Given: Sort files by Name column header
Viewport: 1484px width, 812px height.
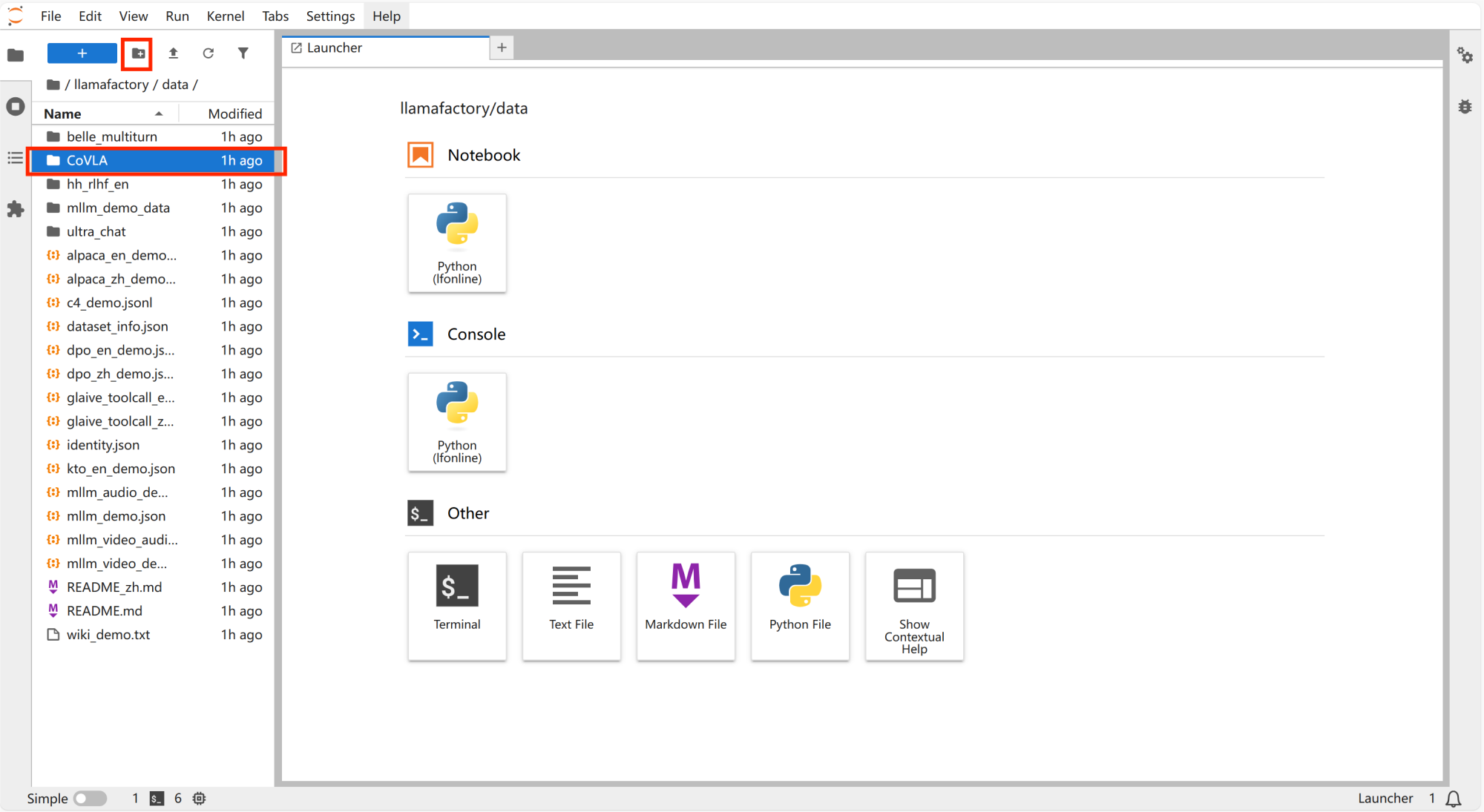Looking at the screenshot, I should [x=63, y=113].
